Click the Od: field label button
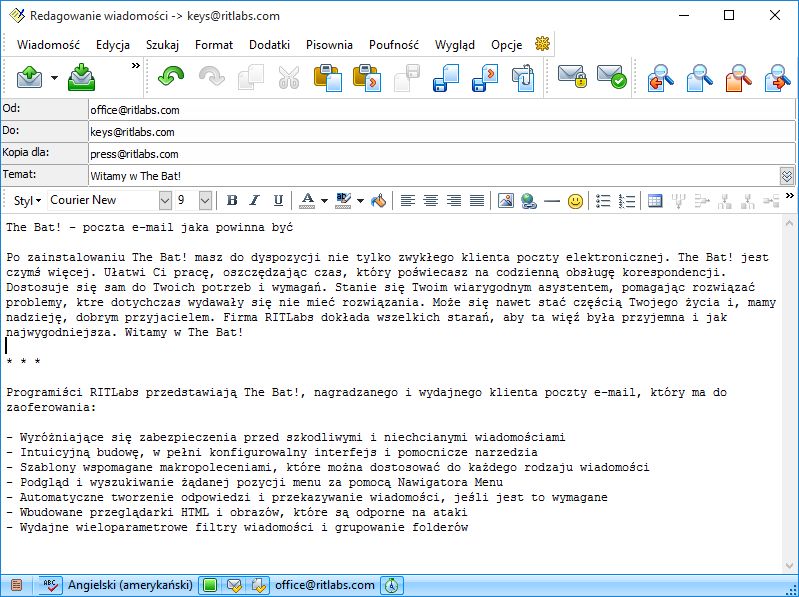This screenshot has height=597, width=799. (44, 110)
